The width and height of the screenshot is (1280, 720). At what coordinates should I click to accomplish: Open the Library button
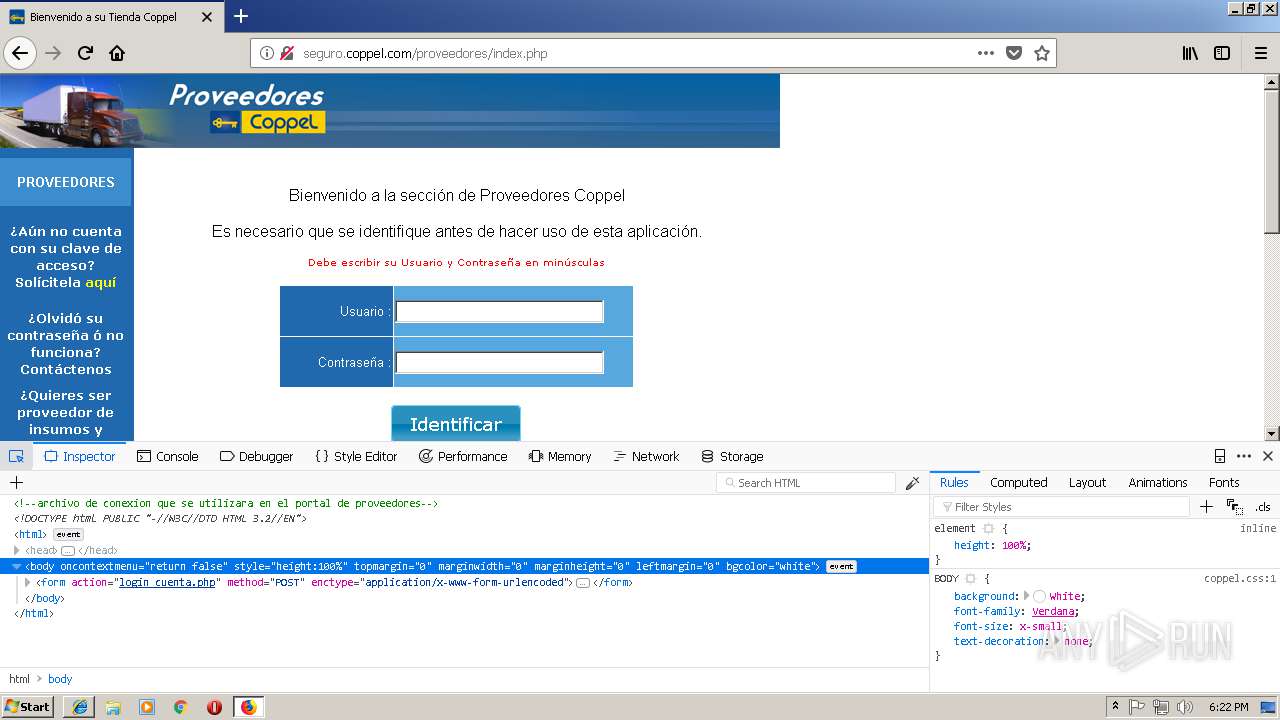pos(1190,53)
